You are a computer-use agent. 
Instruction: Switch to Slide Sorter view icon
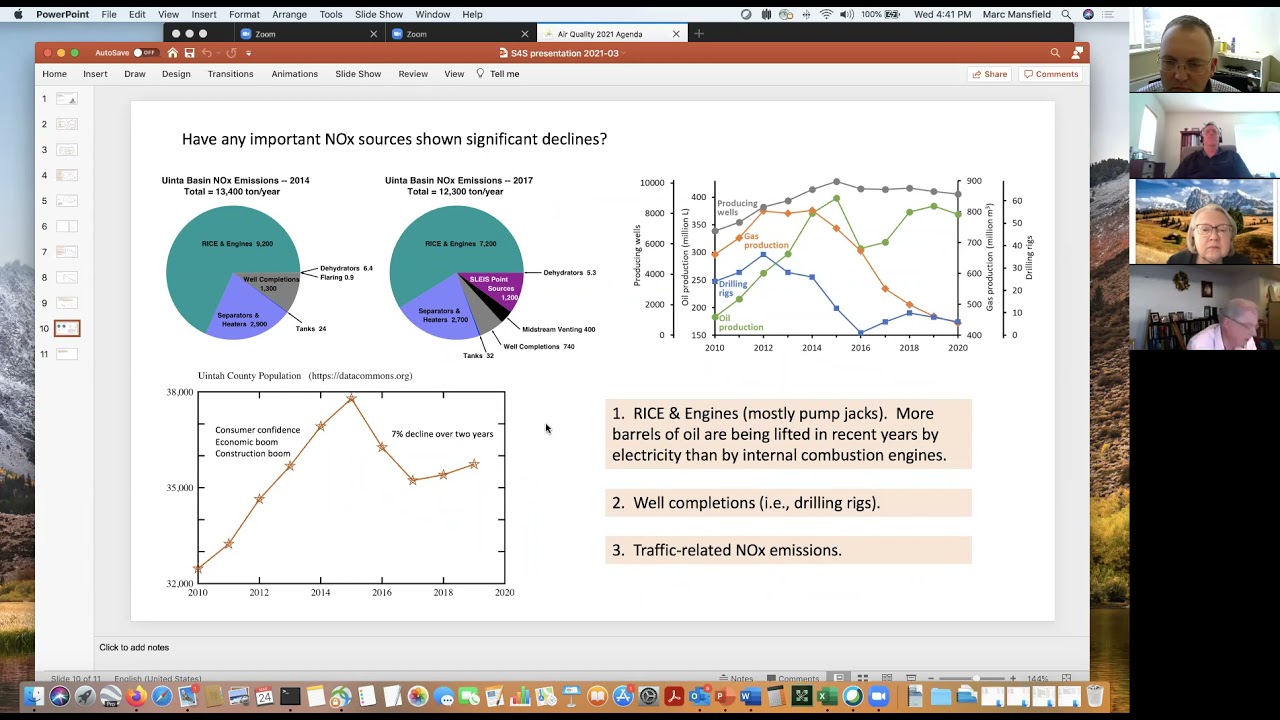pos(862,679)
